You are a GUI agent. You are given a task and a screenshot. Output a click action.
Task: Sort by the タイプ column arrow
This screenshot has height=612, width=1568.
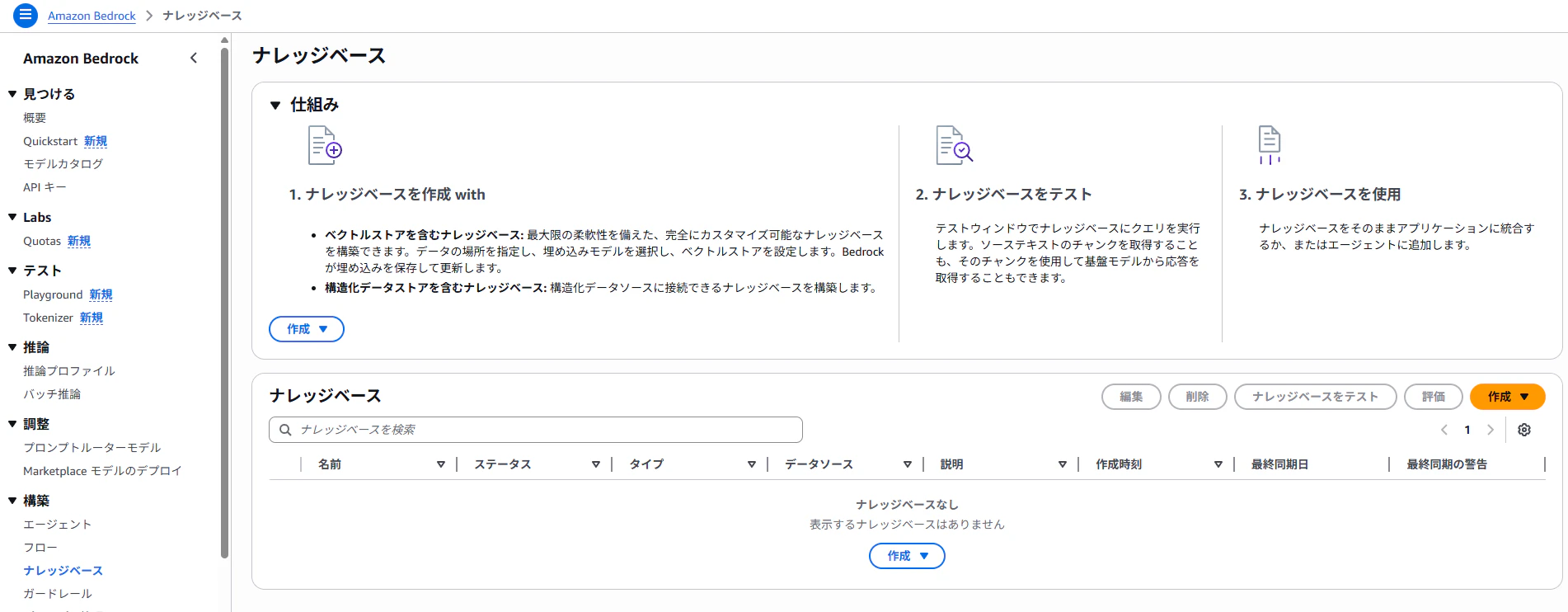752,464
